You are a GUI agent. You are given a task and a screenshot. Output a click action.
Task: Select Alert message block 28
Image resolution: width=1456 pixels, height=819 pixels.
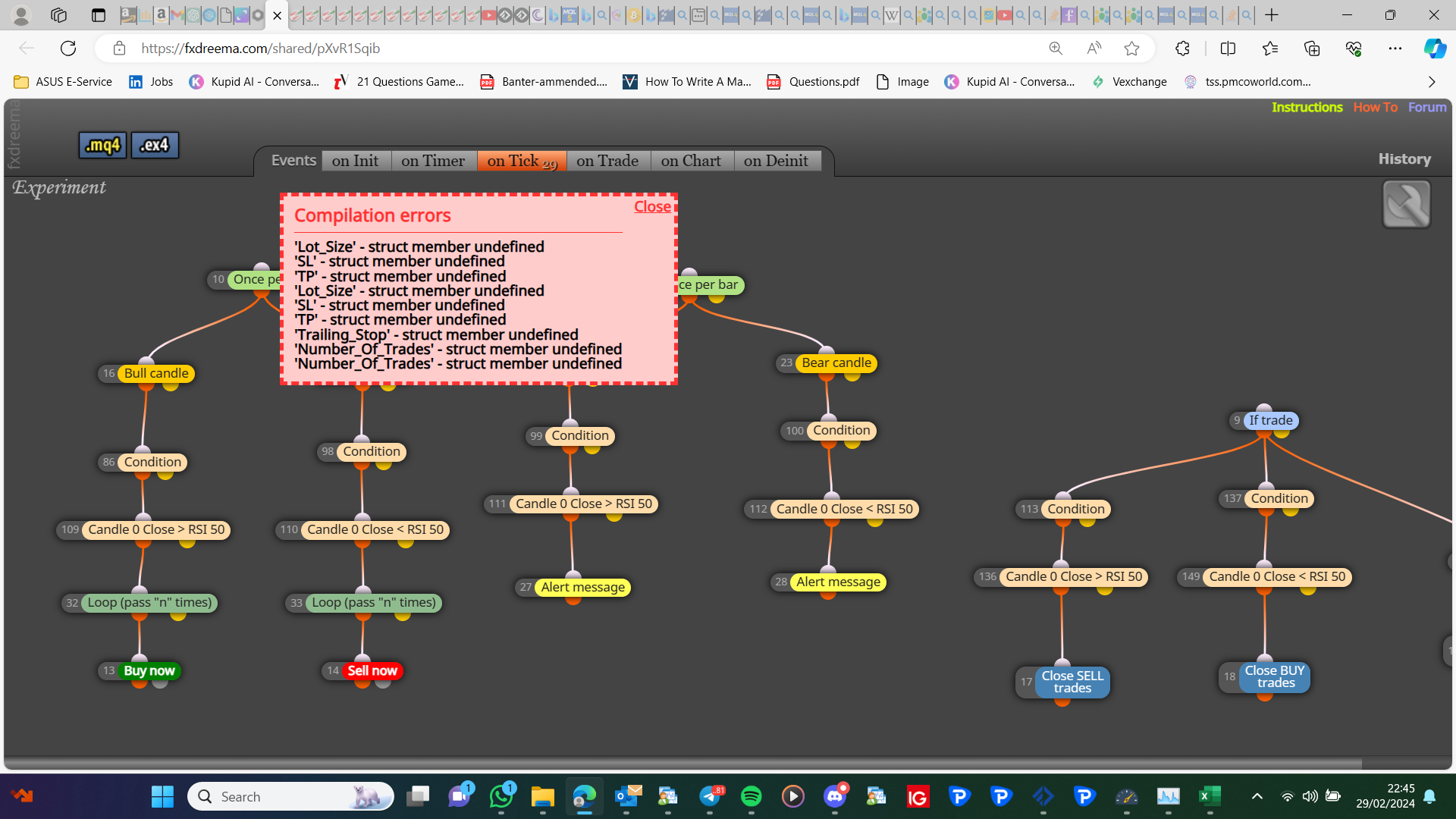(x=838, y=582)
